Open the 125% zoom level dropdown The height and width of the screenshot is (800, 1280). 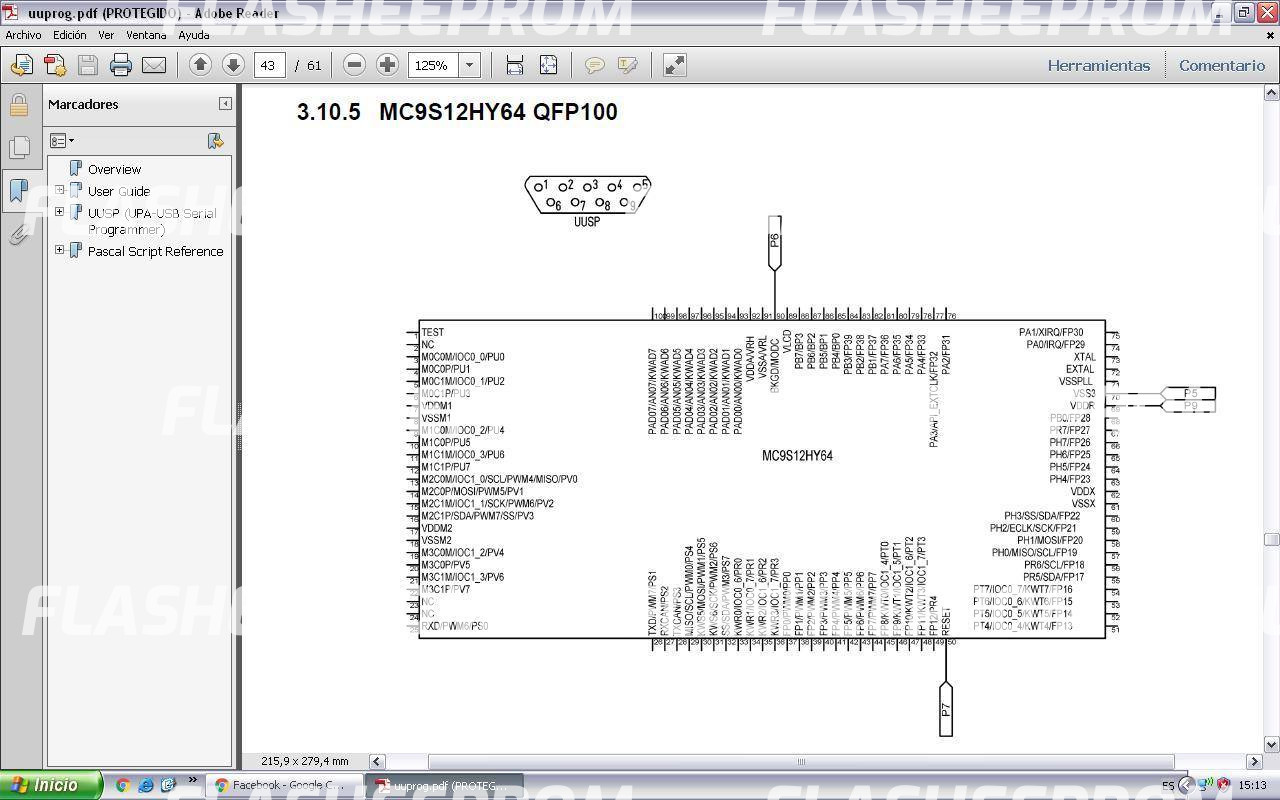469,65
